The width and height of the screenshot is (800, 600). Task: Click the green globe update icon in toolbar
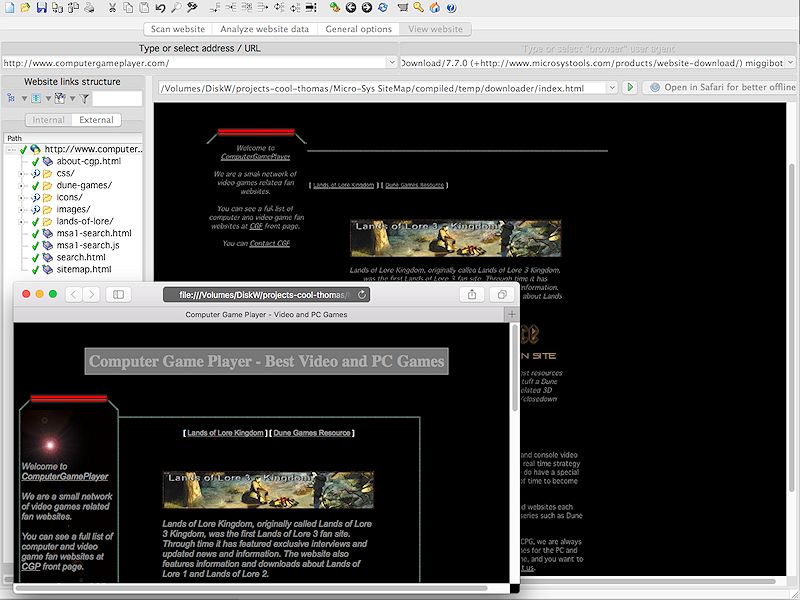pos(335,8)
